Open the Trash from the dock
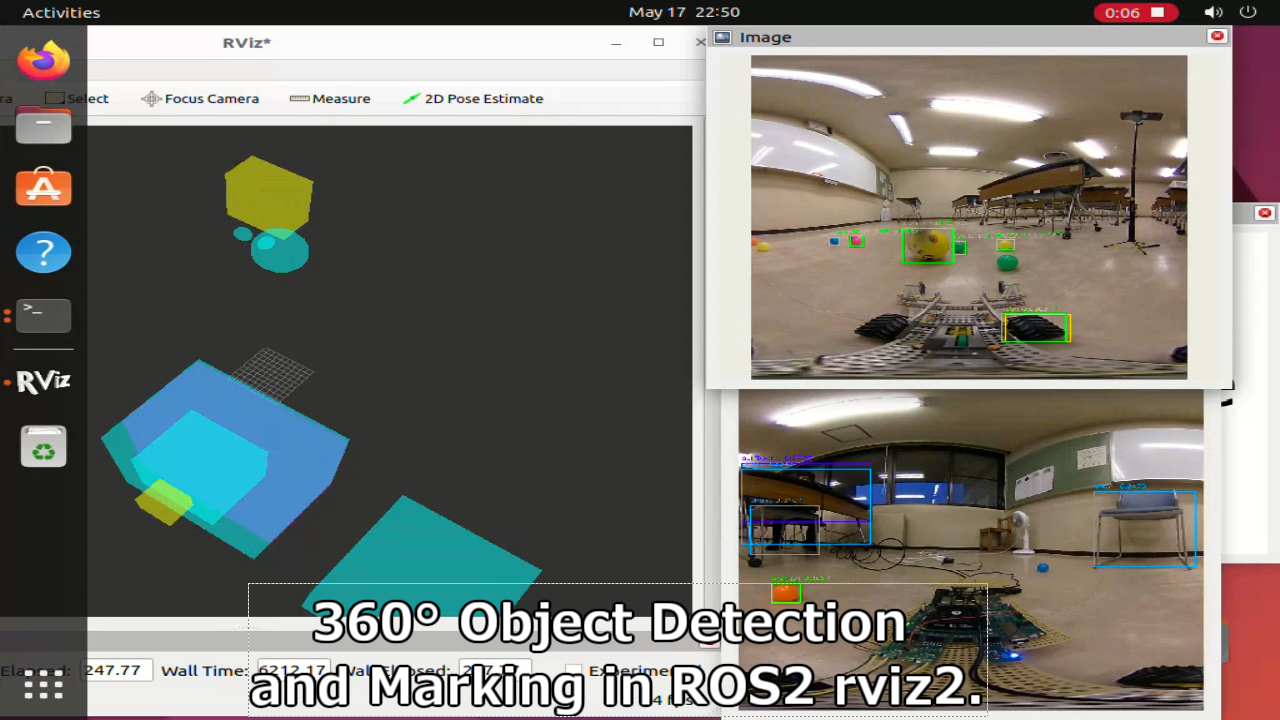The width and height of the screenshot is (1280, 720). [x=43, y=446]
